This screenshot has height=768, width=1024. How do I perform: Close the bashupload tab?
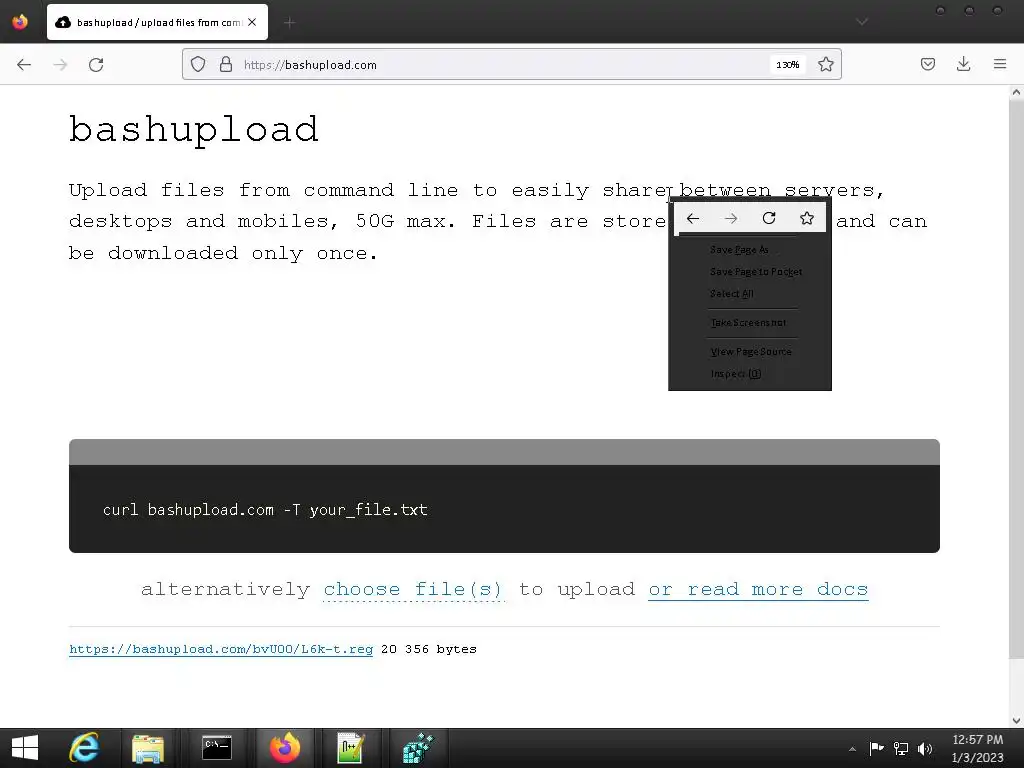[x=252, y=22]
